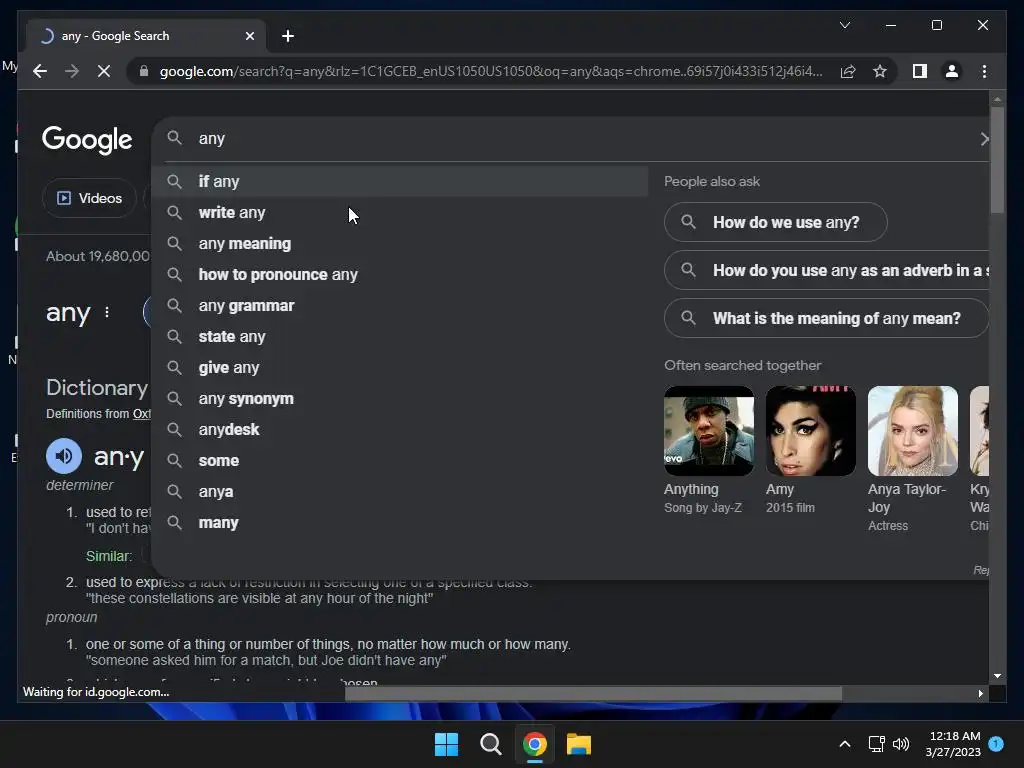Open the Anya Taylor-Joy thumbnail
Screen dimensions: 1024x768
click(x=912, y=431)
